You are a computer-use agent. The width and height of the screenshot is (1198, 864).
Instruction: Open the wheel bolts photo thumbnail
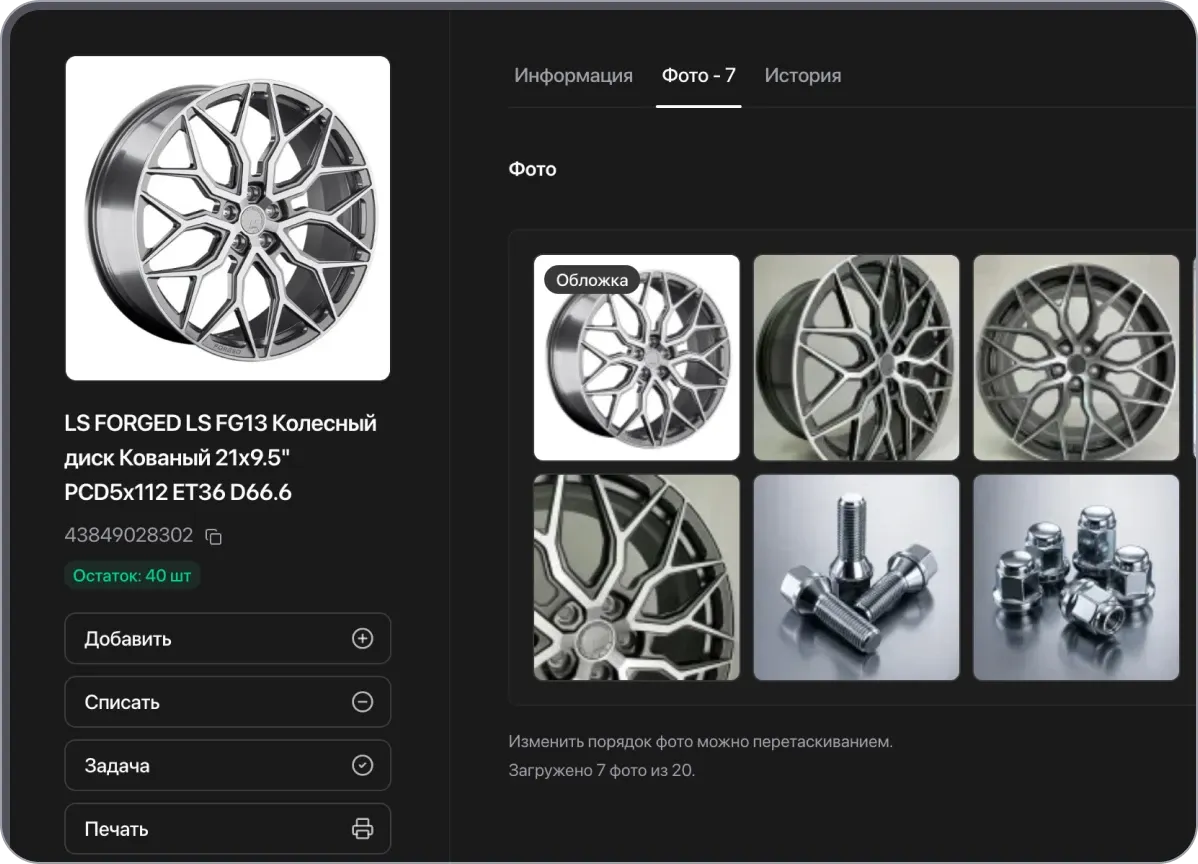[856, 578]
